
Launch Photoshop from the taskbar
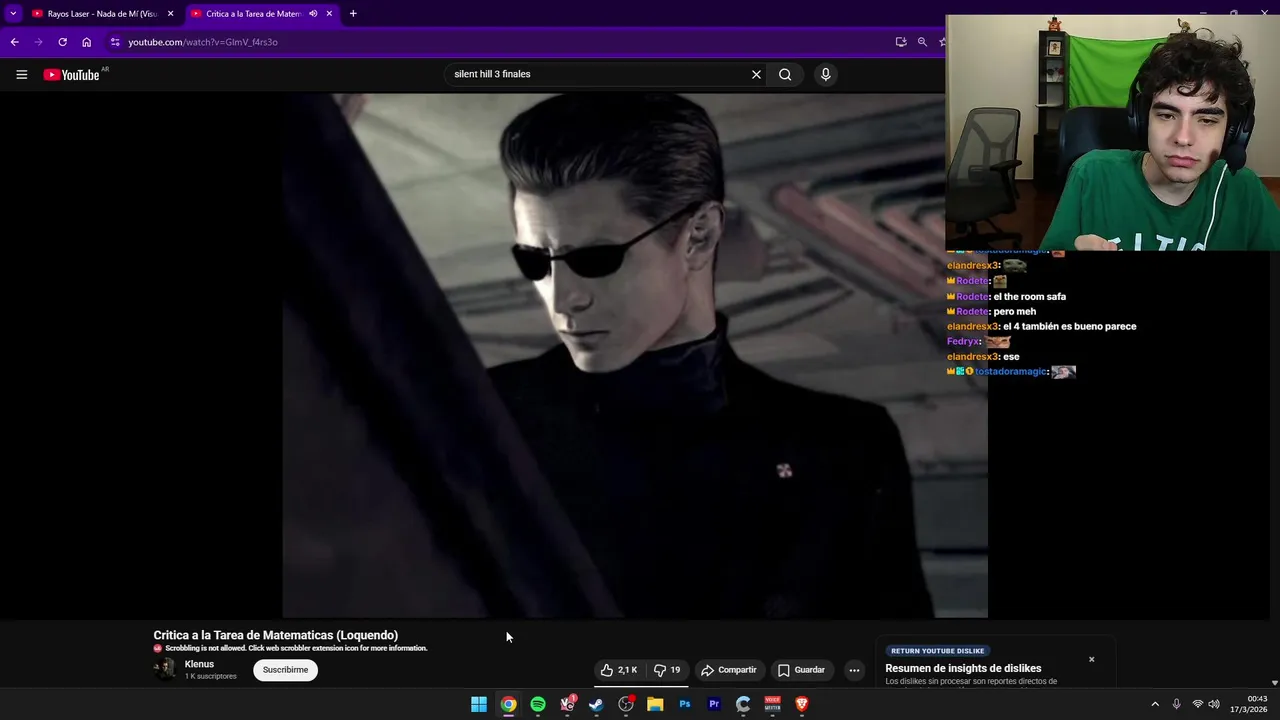coord(685,704)
